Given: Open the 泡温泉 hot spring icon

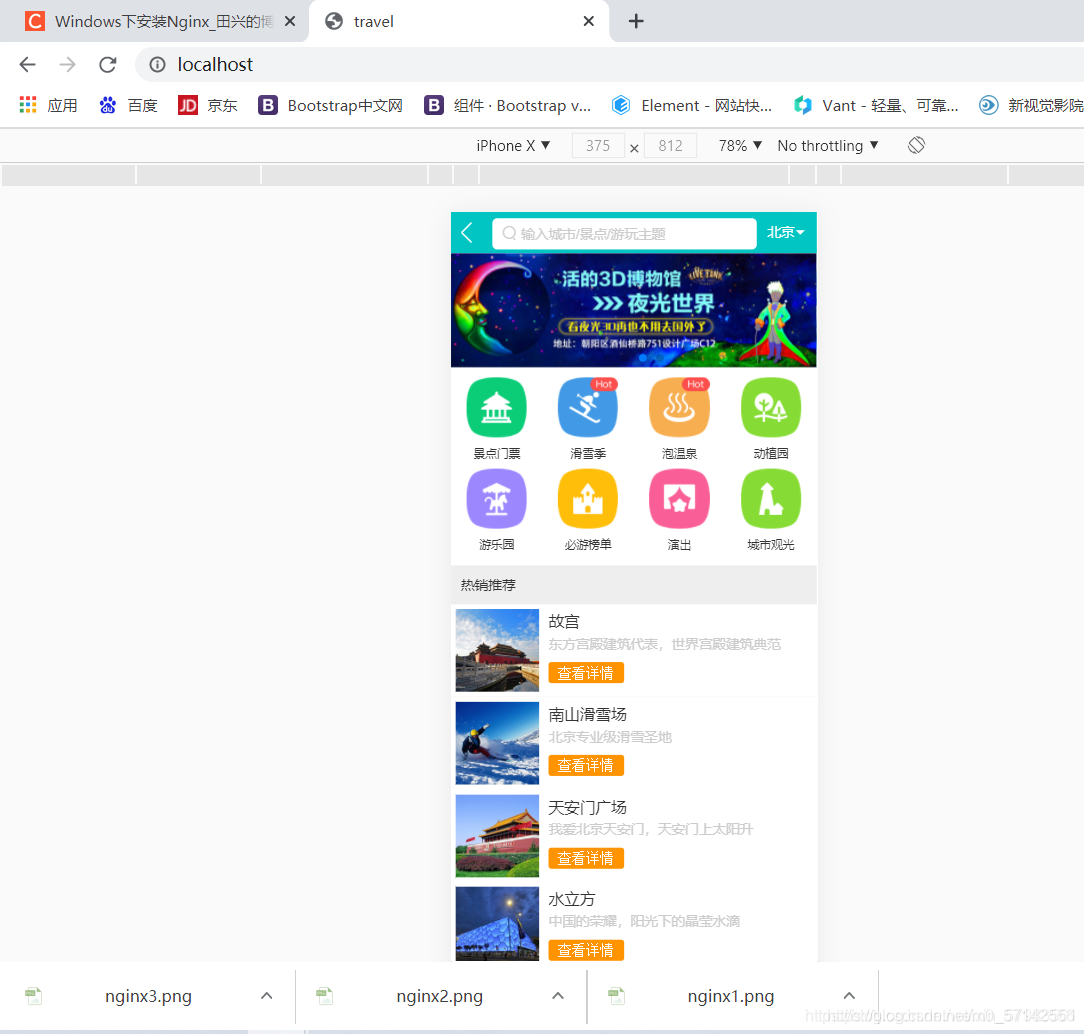Looking at the screenshot, I should click(x=680, y=408).
